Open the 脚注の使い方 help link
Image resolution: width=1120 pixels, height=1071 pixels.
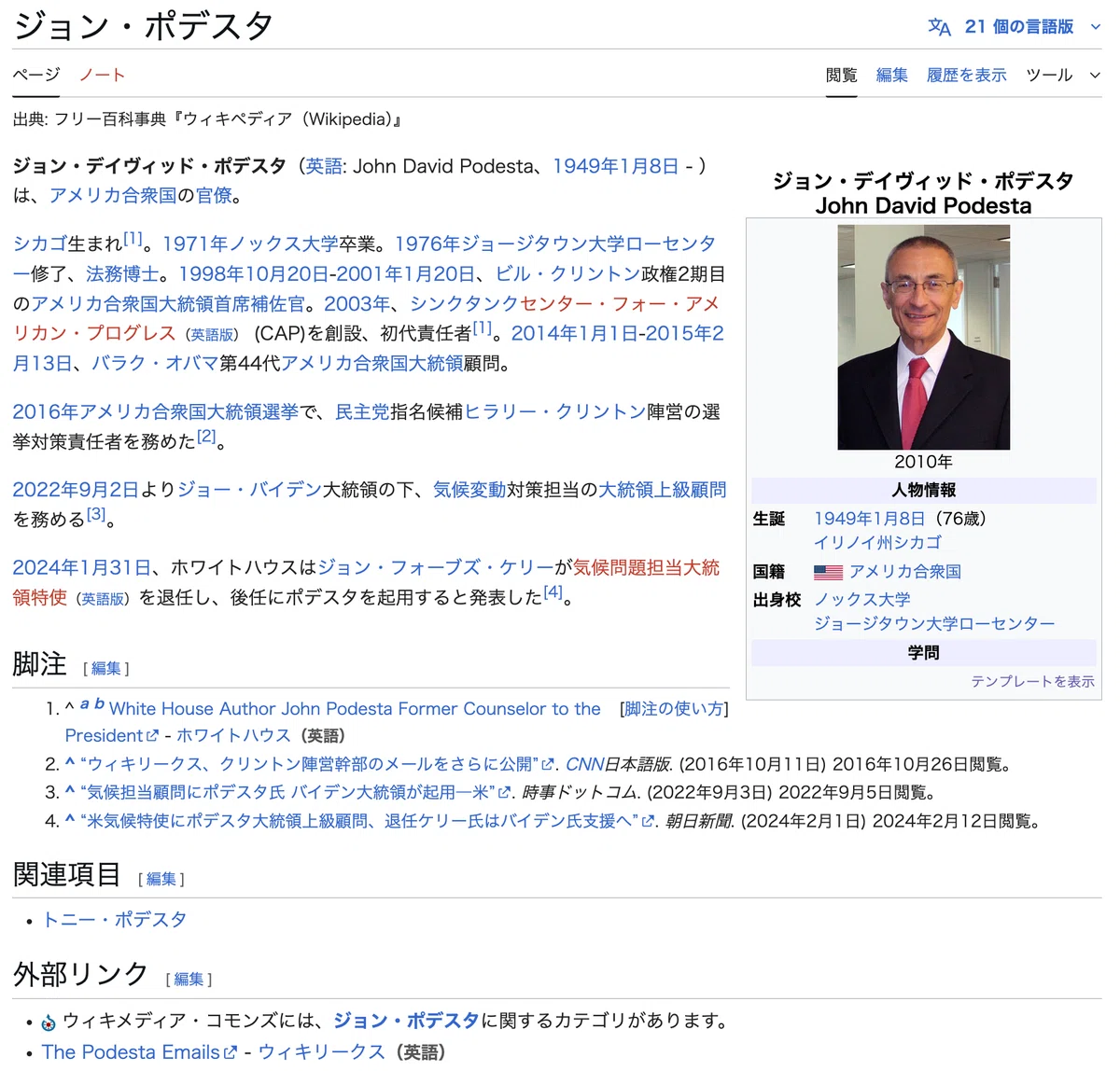tap(674, 709)
